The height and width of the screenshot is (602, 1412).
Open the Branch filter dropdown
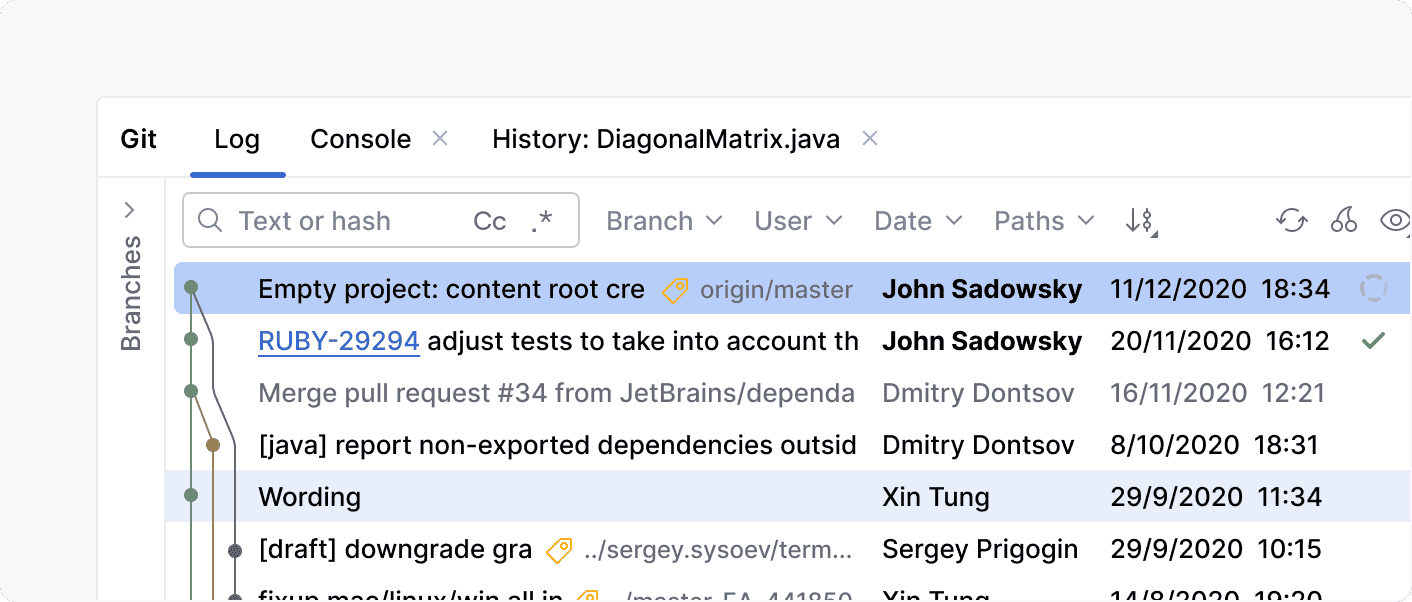pyautogui.click(x=664, y=221)
